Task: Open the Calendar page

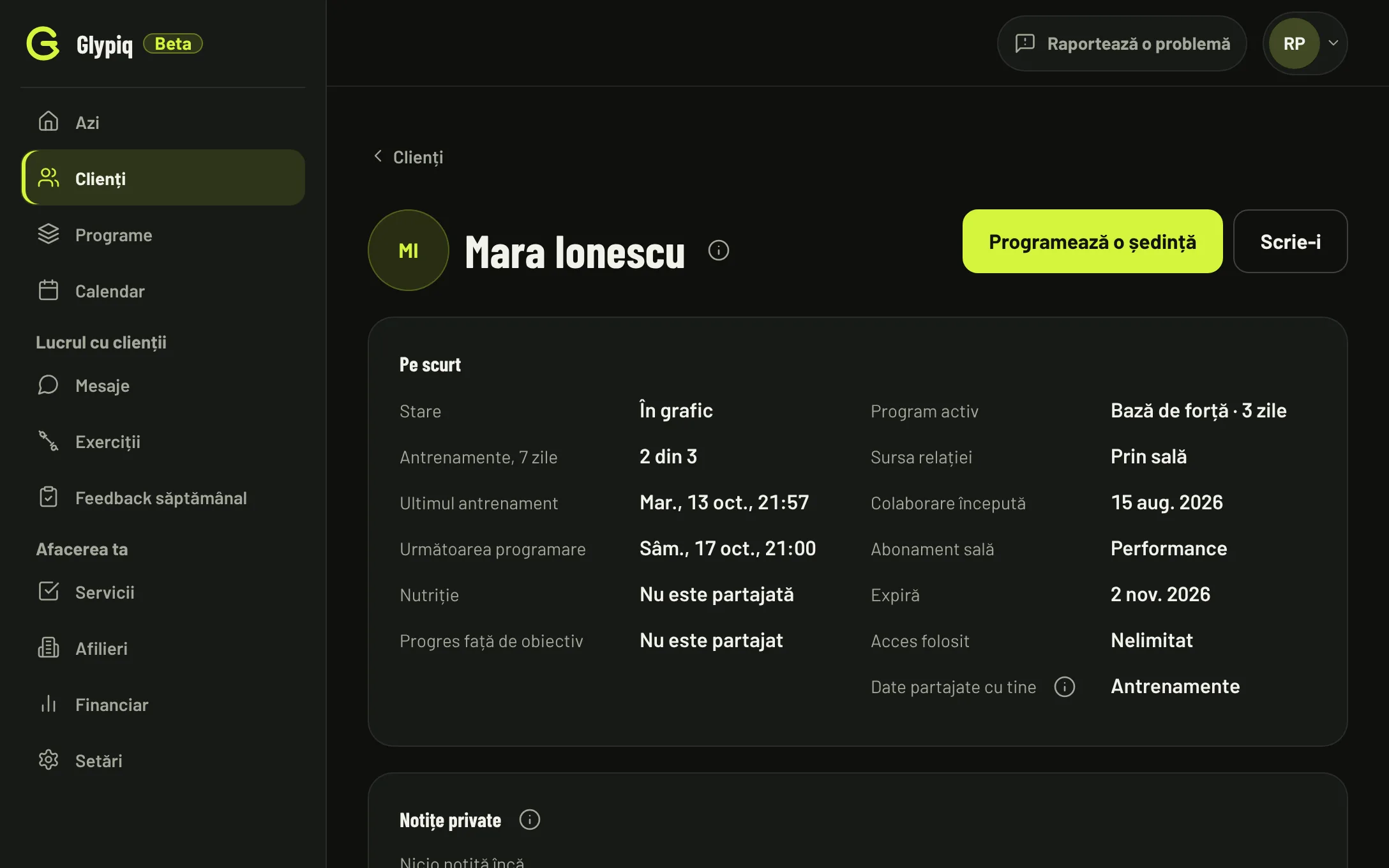Action: (x=163, y=290)
